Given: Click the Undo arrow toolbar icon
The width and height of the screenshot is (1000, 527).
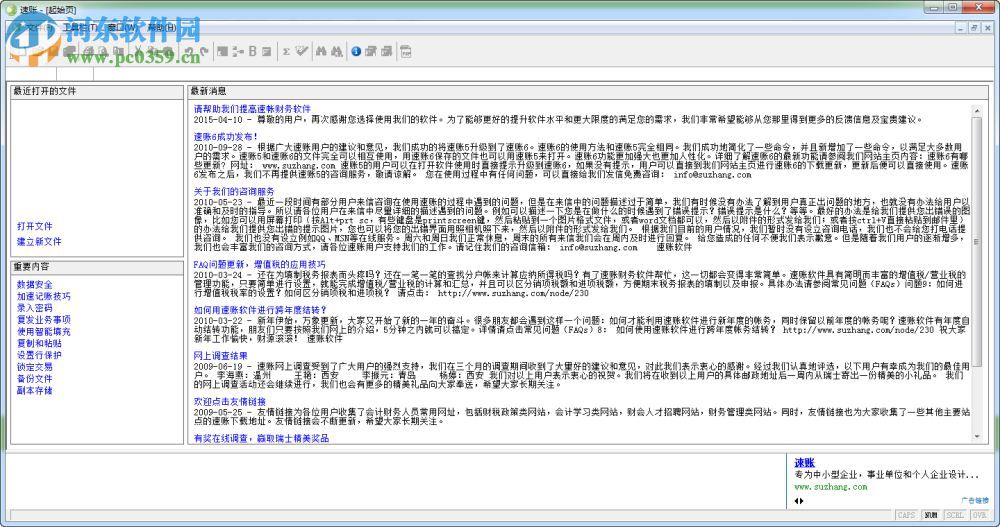Looking at the screenshot, I should click(189, 52).
